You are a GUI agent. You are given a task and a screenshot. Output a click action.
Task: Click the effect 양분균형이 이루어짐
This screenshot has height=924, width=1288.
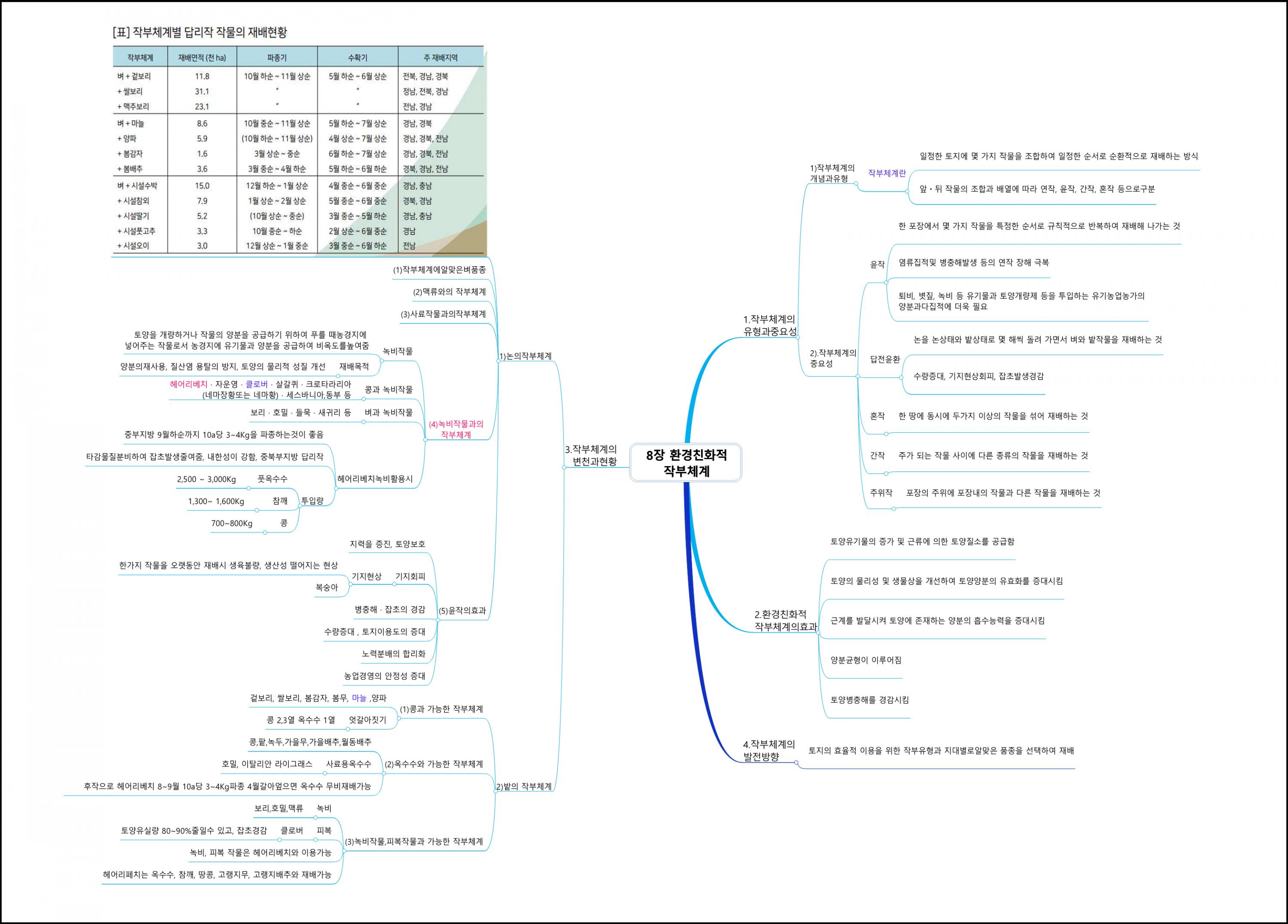866,660
